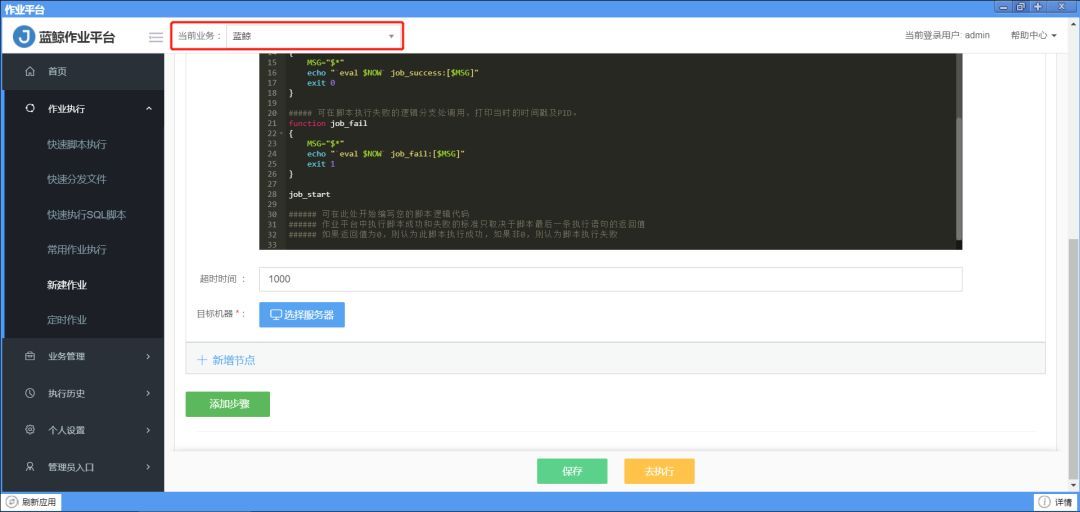Click the 执行历史 clock icon
1080x512 pixels.
(x=30, y=393)
